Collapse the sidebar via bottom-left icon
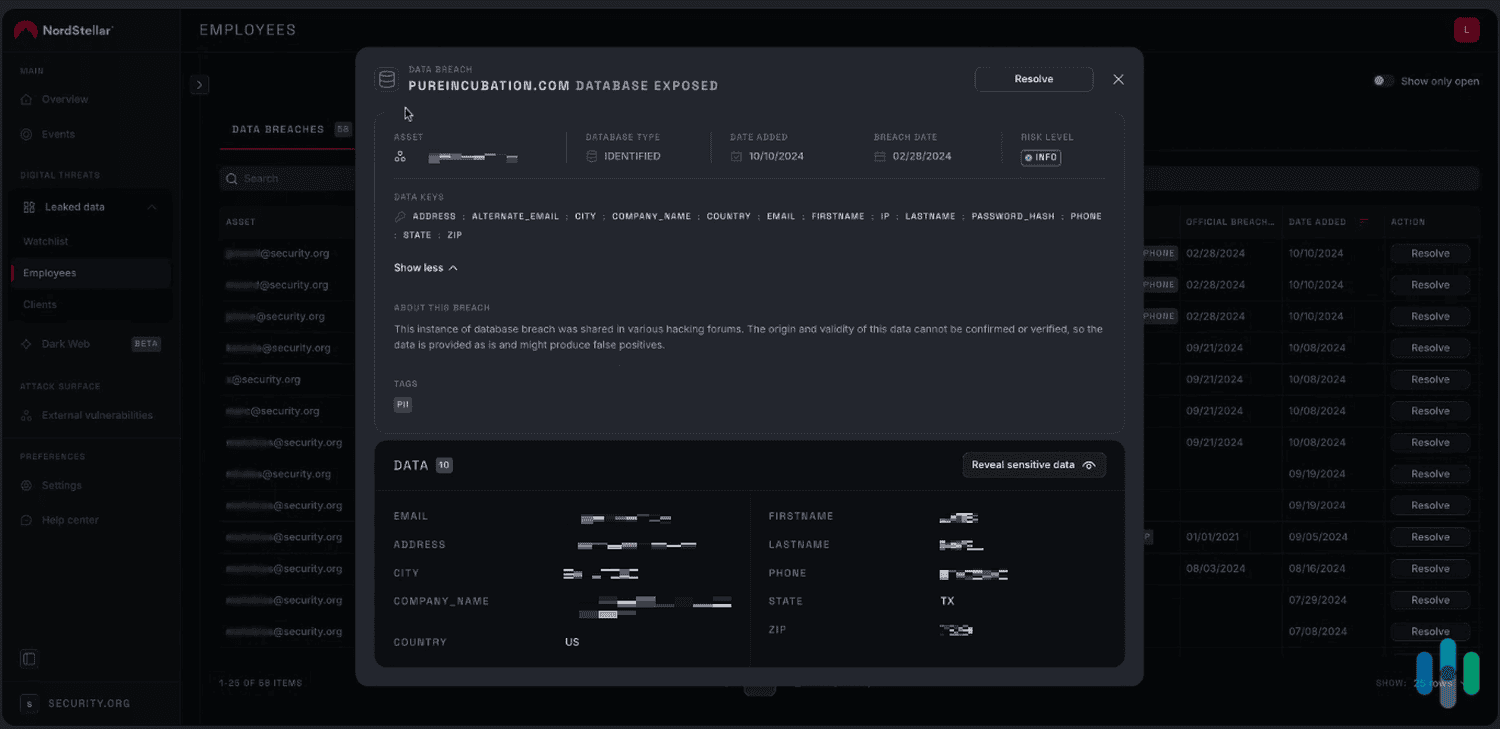The width and height of the screenshot is (1500, 729). pyautogui.click(x=28, y=658)
